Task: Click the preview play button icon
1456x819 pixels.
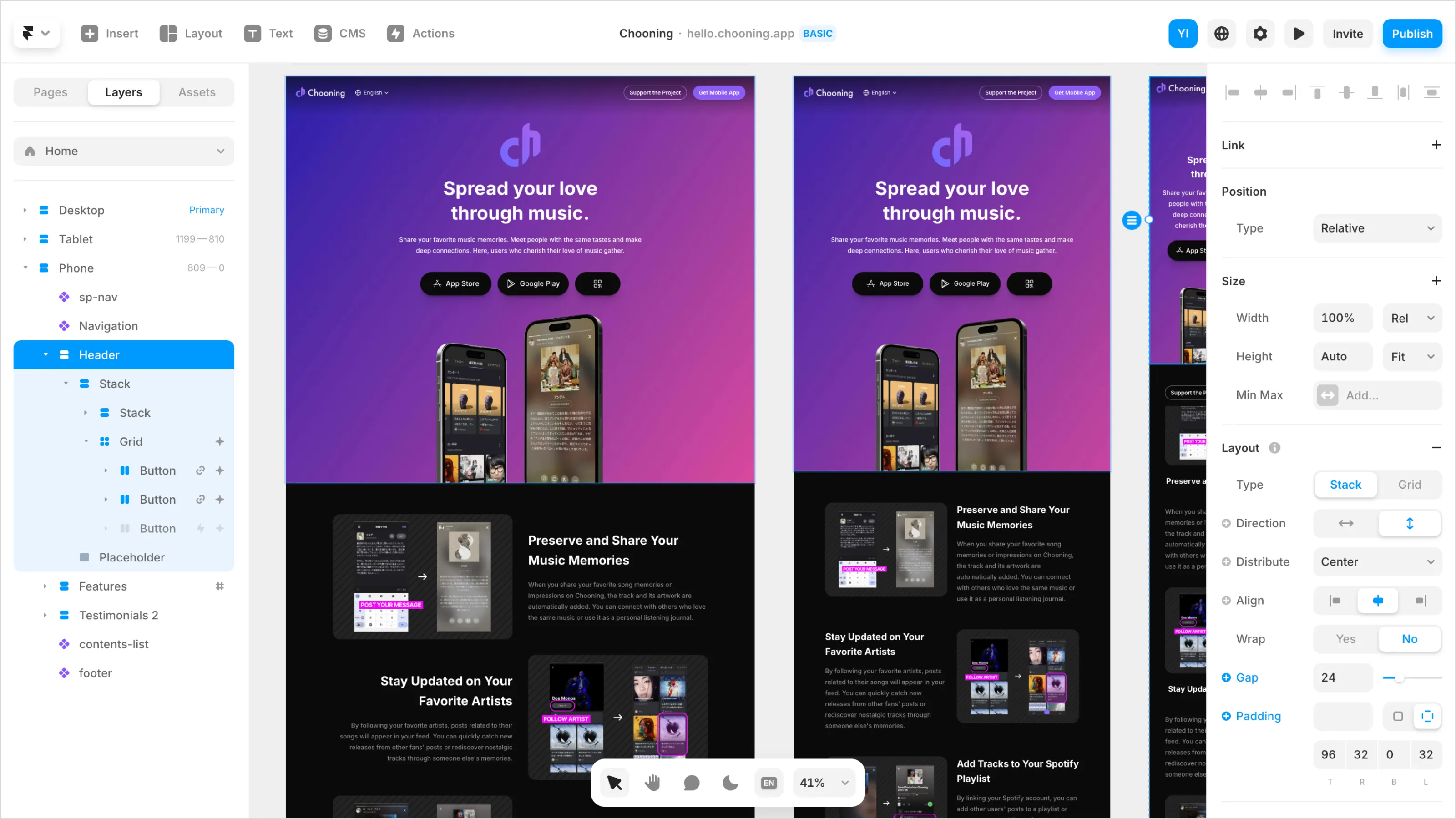Action: (x=1298, y=33)
